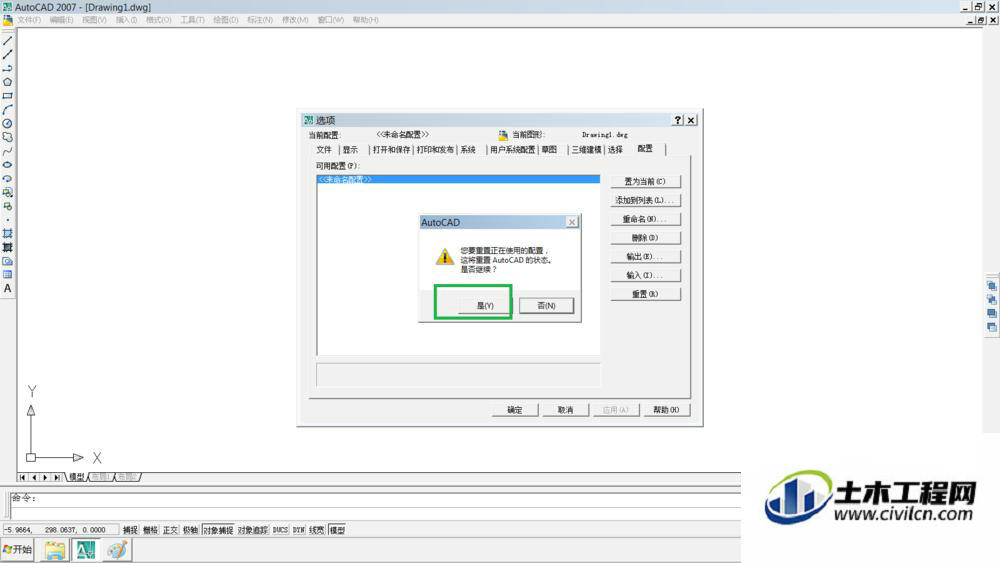Select the Table tool
The height and width of the screenshot is (563, 1000).
click(x=8, y=275)
